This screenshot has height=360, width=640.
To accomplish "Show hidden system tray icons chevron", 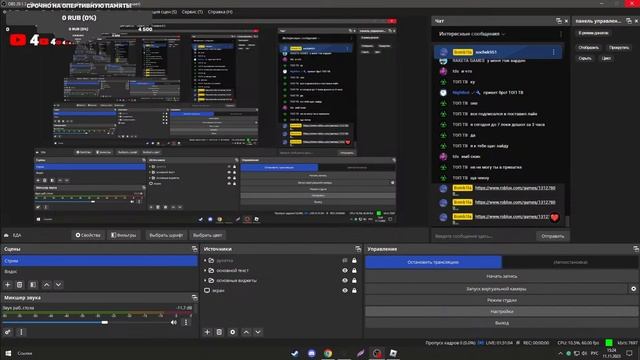I will 560,353.
